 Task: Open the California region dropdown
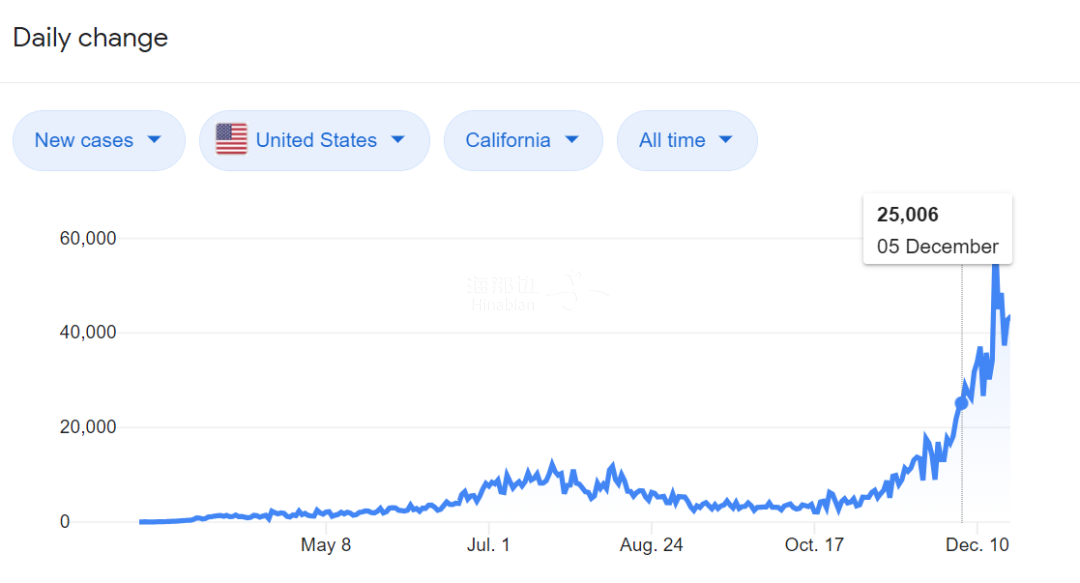point(522,140)
